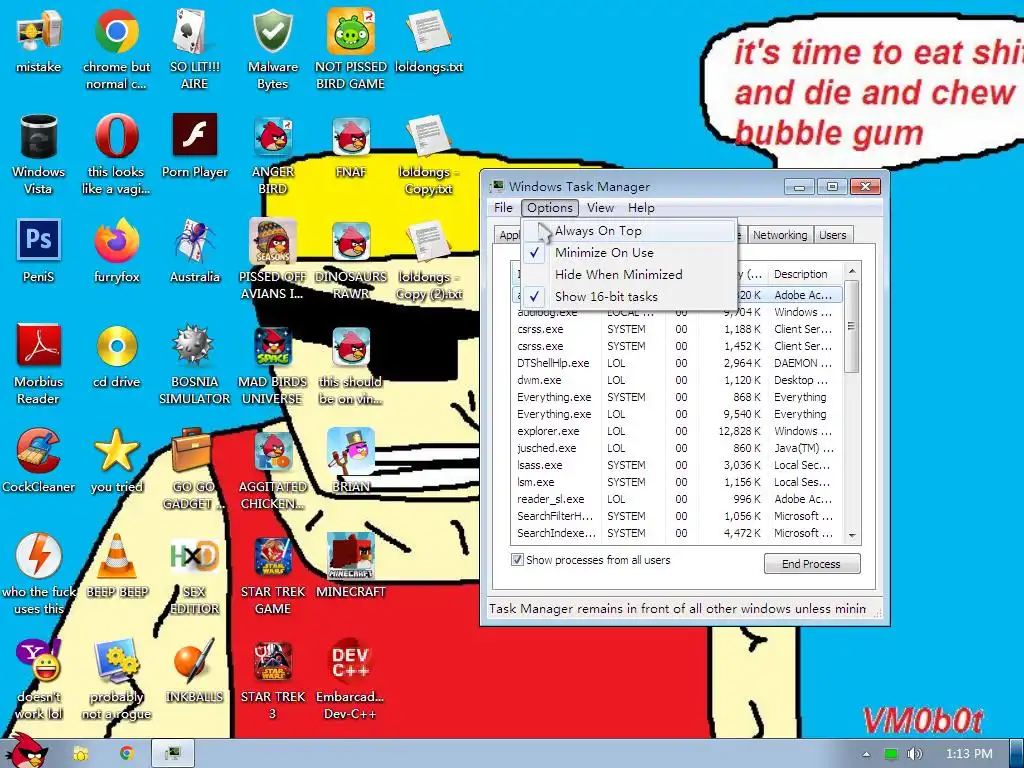Click the 1:13 PM taskbar clock
Image resolution: width=1024 pixels, height=768 pixels.
(x=969, y=754)
